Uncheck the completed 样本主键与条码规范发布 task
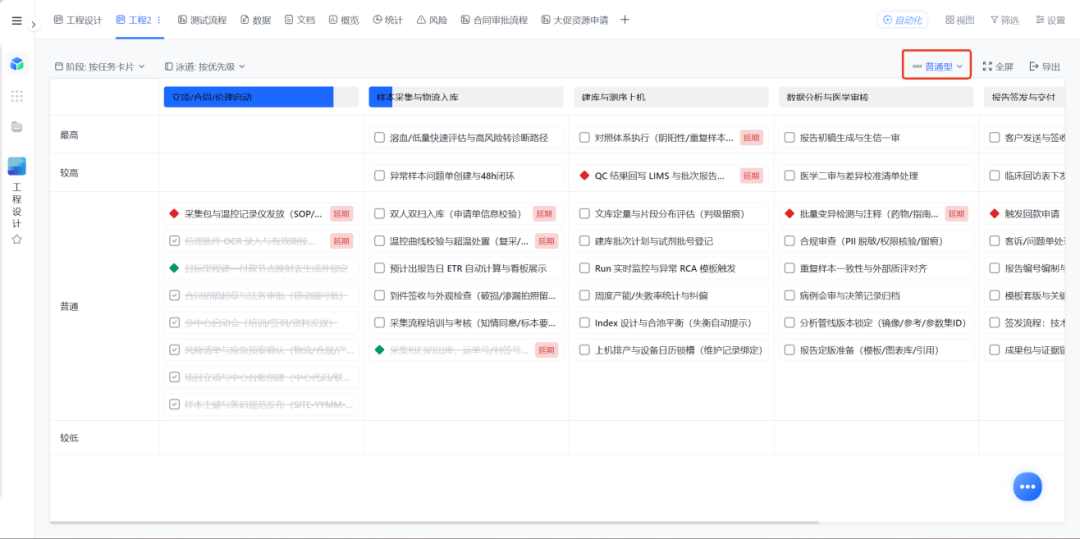The height and width of the screenshot is (539, 1080). [174, 404]
